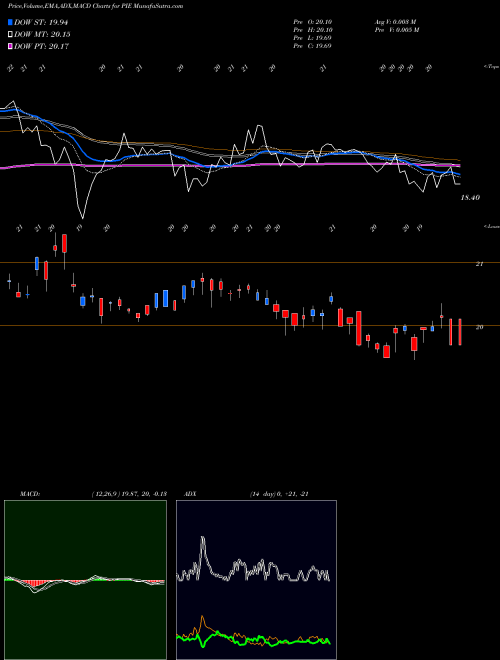The height and width of the screenshot is (660, 500).
Task: Click the MACD '(12,26,9) 19.87, 20, -0.18' values
Action: pos(129,494)
